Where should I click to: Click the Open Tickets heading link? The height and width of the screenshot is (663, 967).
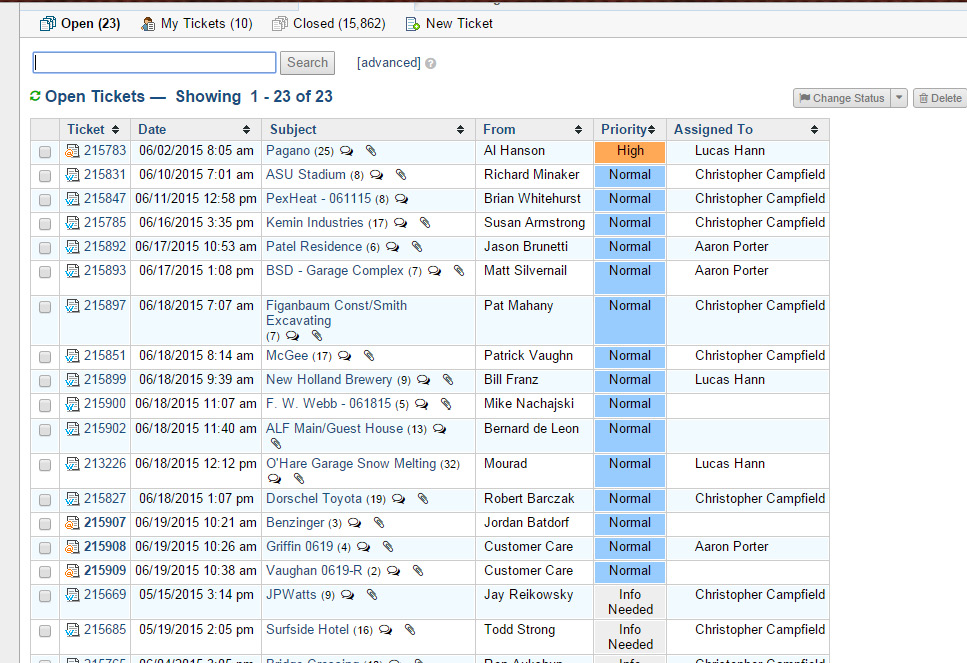(95, 96)
